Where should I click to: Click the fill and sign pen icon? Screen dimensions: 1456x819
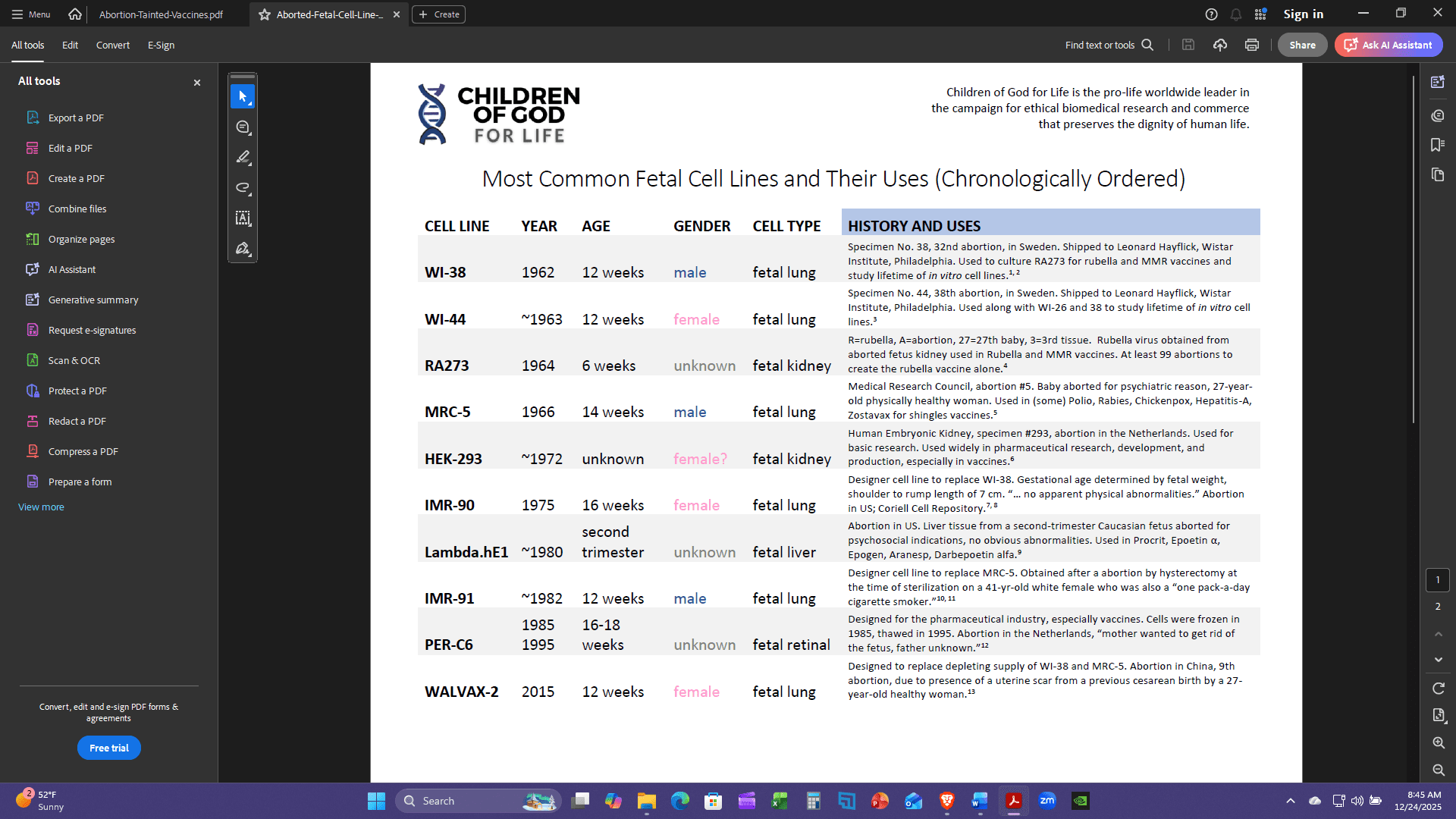coord(243,249)
